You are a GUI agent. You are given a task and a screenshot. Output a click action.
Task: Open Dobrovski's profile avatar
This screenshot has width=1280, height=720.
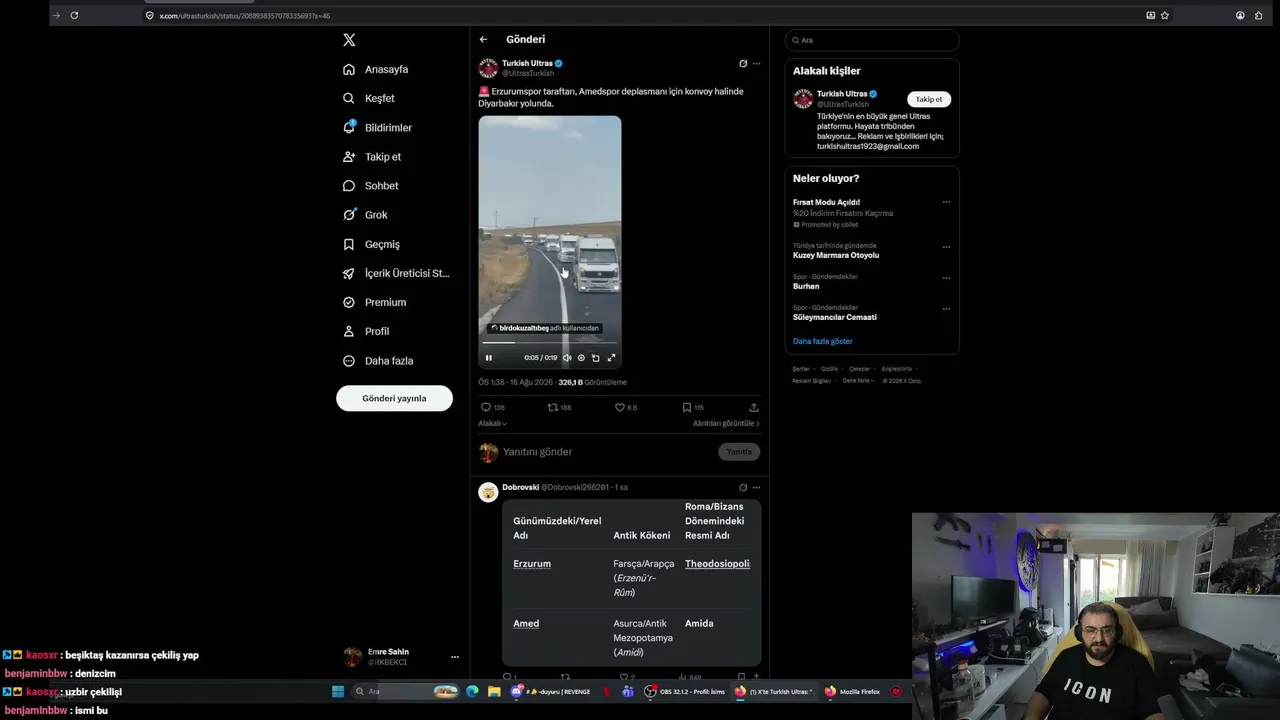point(488,492)
